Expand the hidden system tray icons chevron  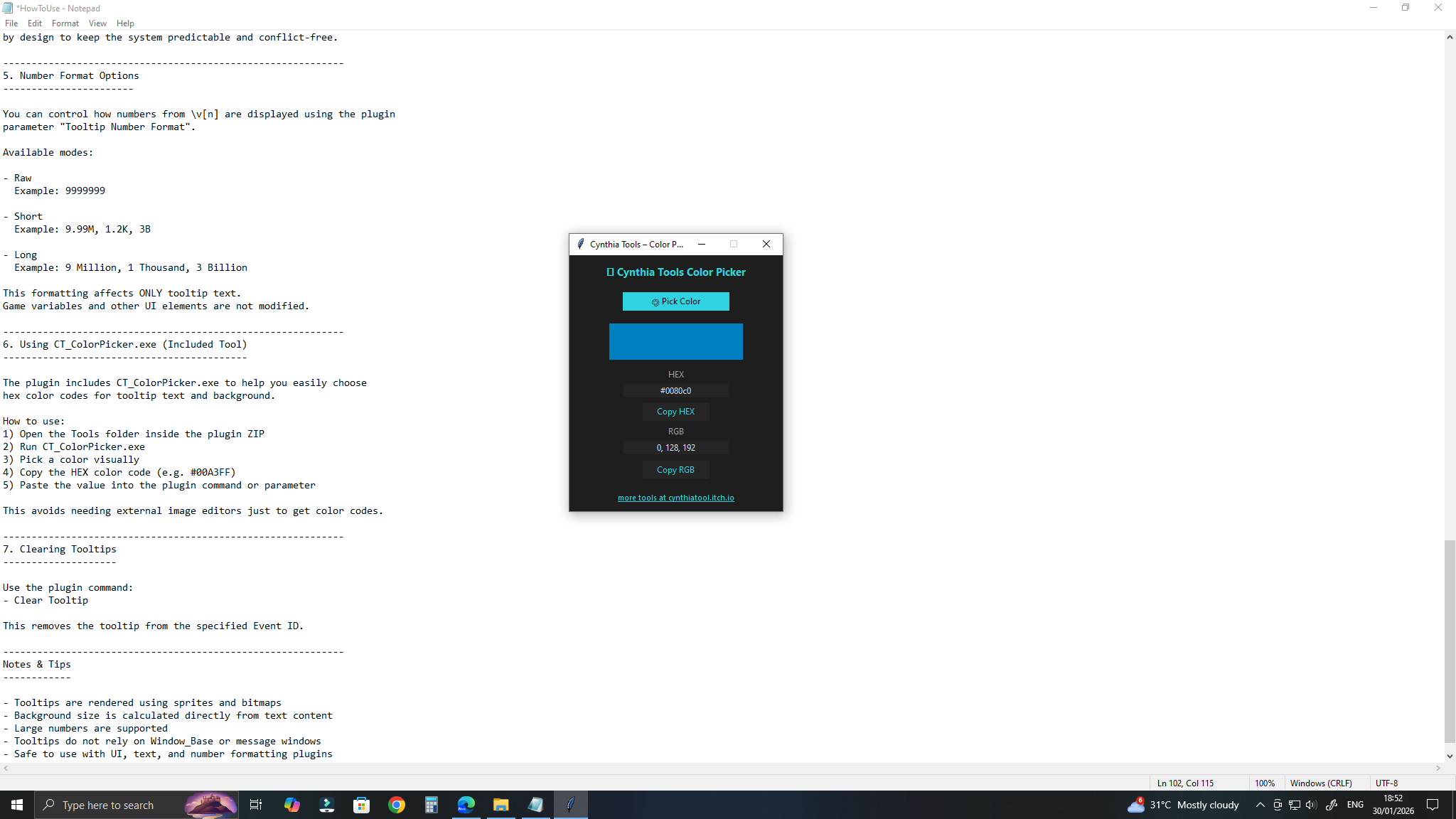coord(1260,805)
